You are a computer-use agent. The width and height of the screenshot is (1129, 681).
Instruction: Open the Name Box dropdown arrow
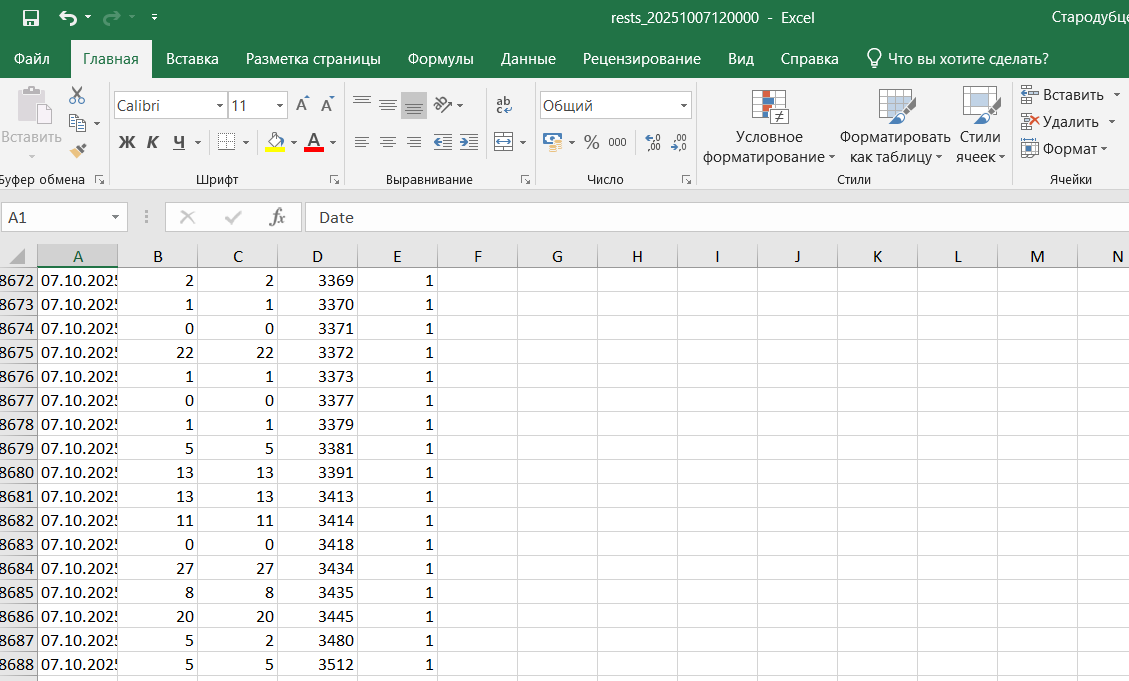pos(117,217)
